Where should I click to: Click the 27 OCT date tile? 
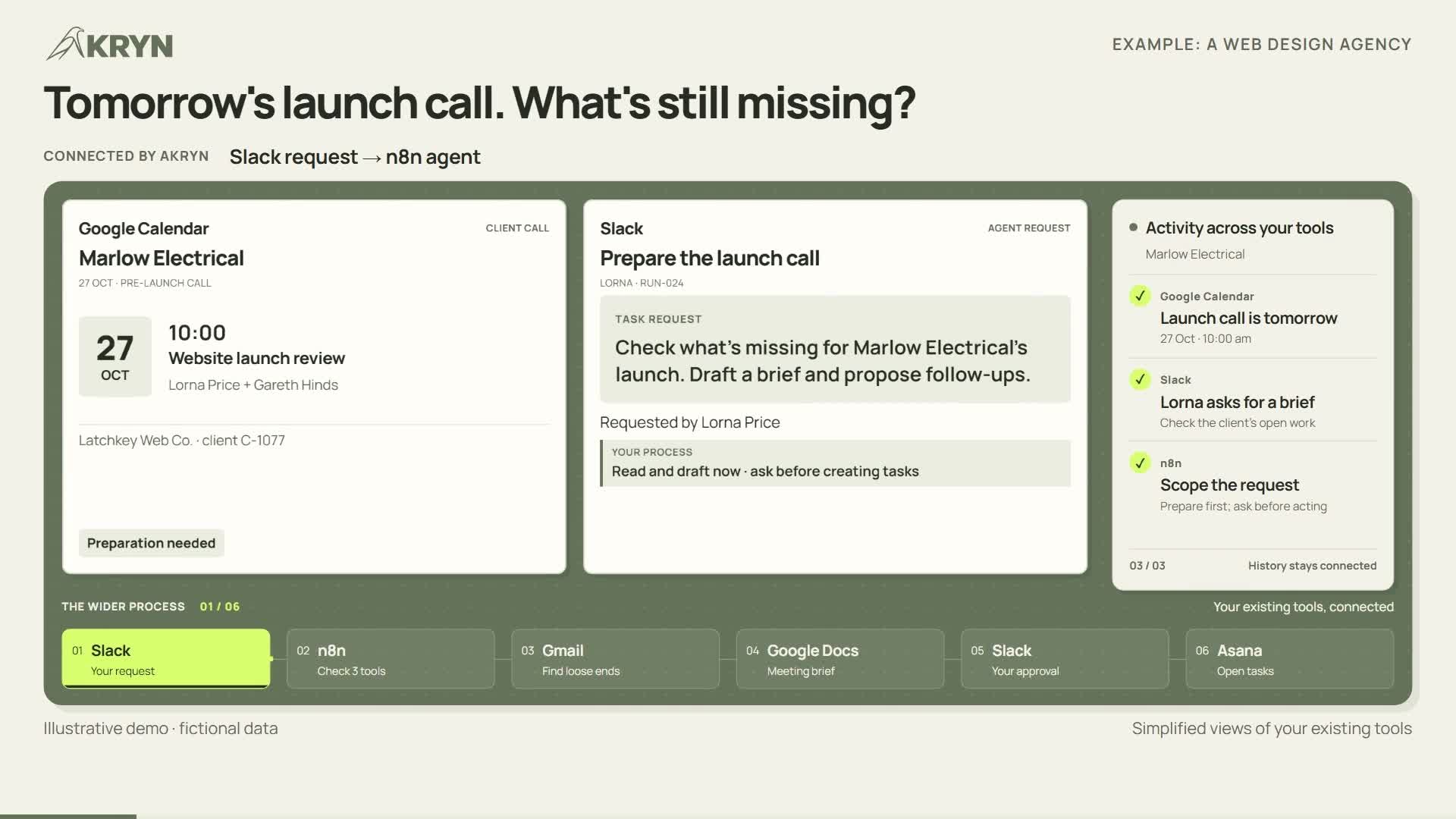click(115, 356)
